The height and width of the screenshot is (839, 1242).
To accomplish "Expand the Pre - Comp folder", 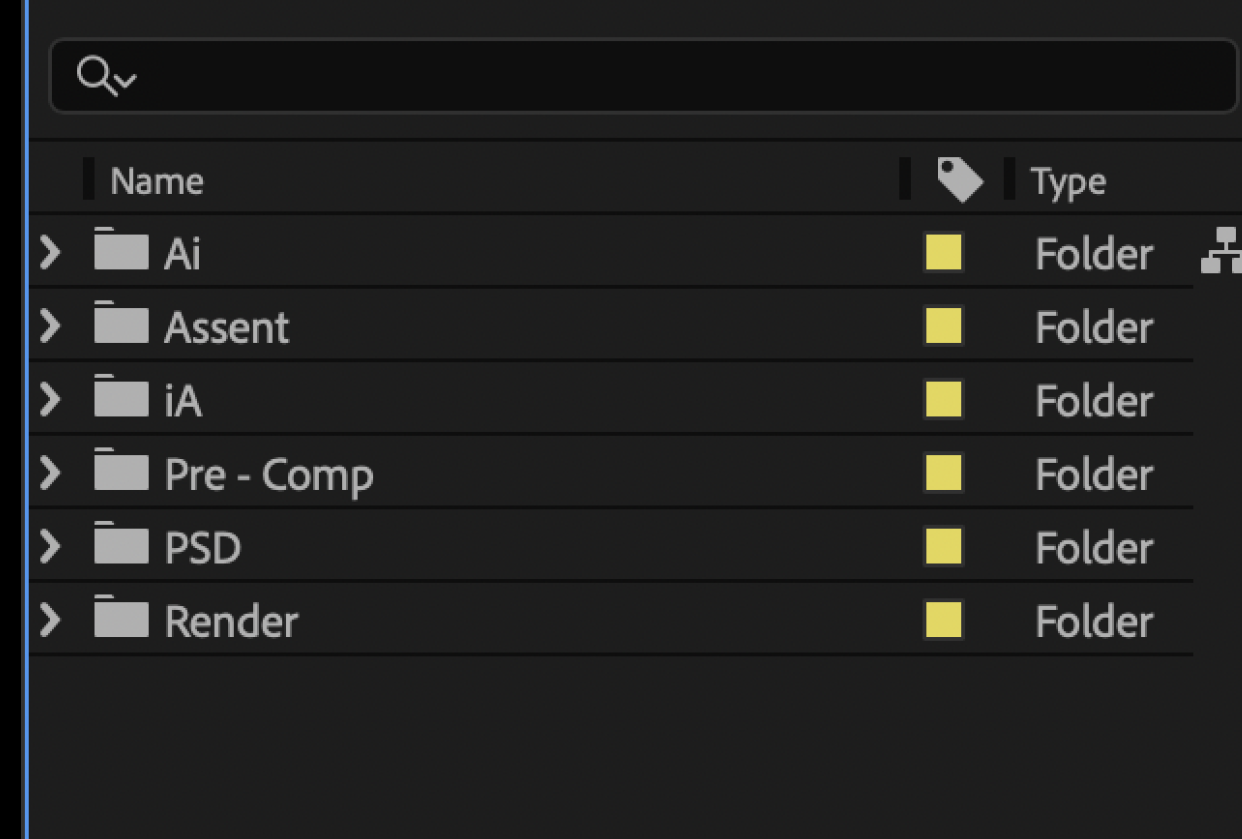I will click(49, 473).
